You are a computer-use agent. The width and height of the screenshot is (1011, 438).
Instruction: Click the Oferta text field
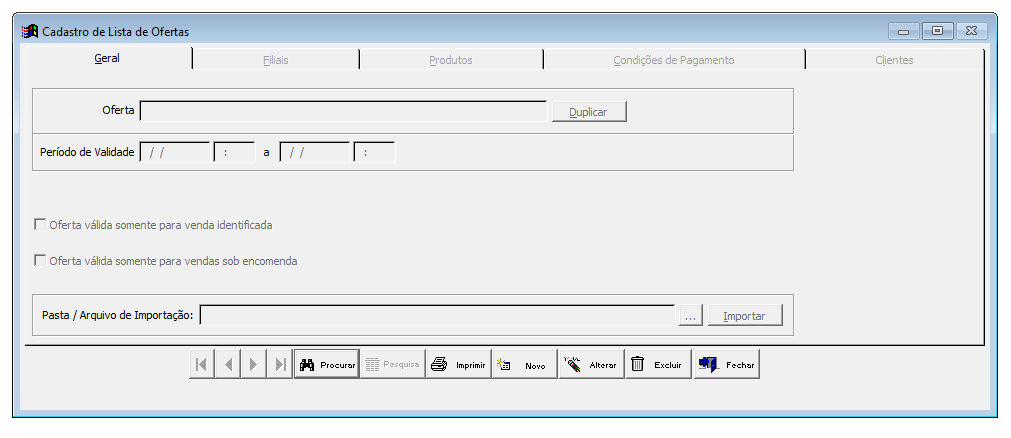click(x=343, y=111)
